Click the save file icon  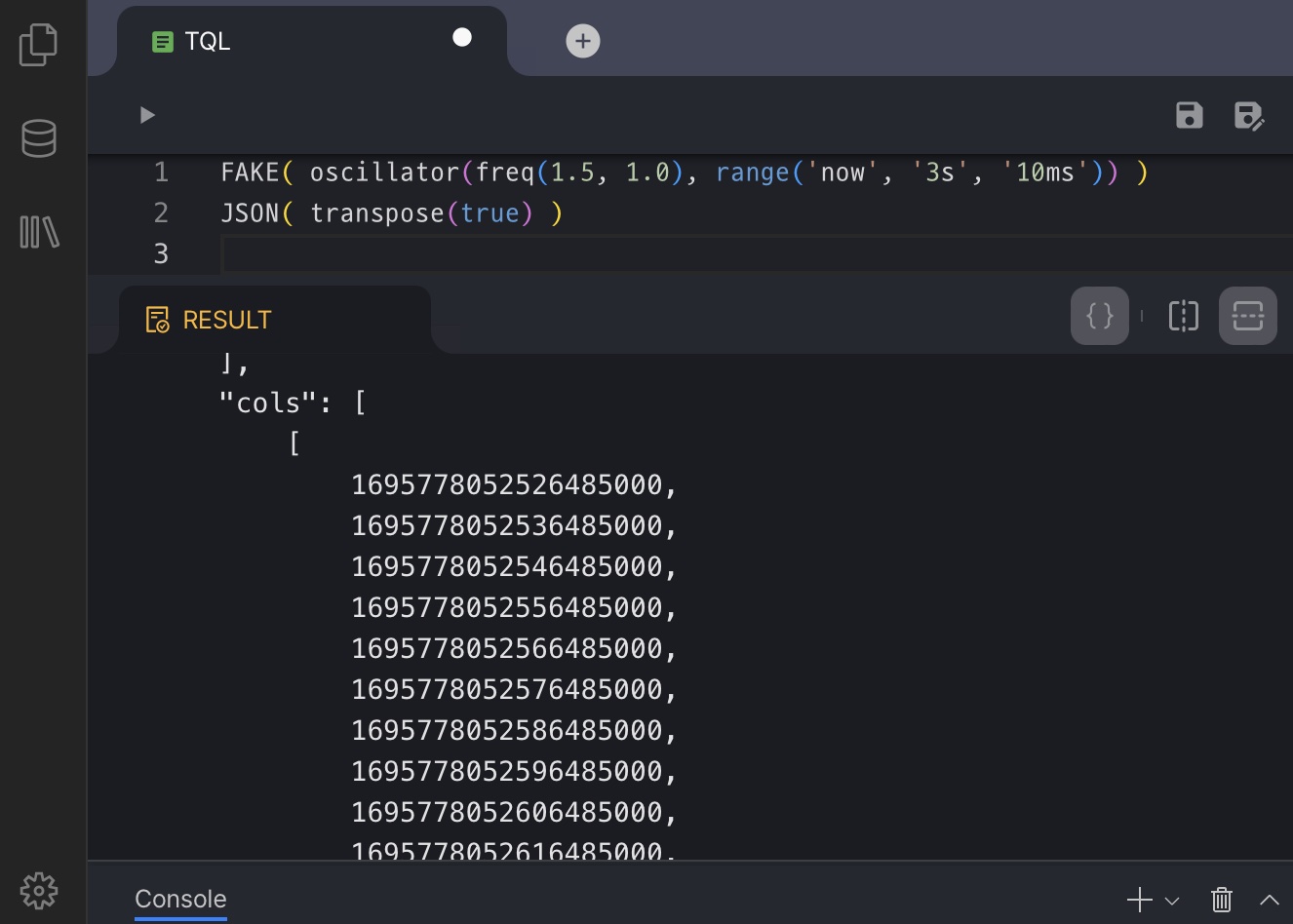[x=1189, y=115]
